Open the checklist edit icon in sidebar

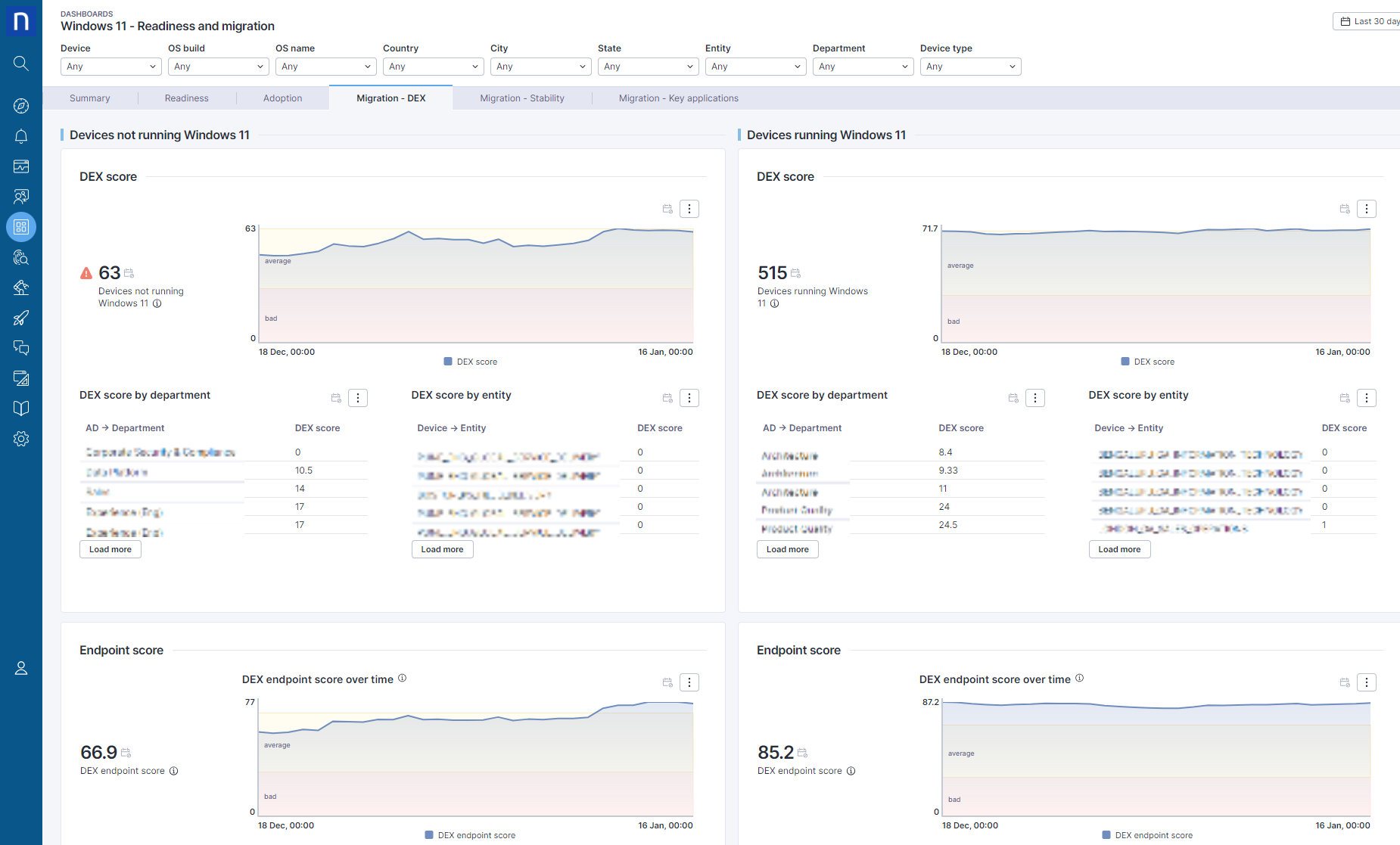tap(21, 378)
